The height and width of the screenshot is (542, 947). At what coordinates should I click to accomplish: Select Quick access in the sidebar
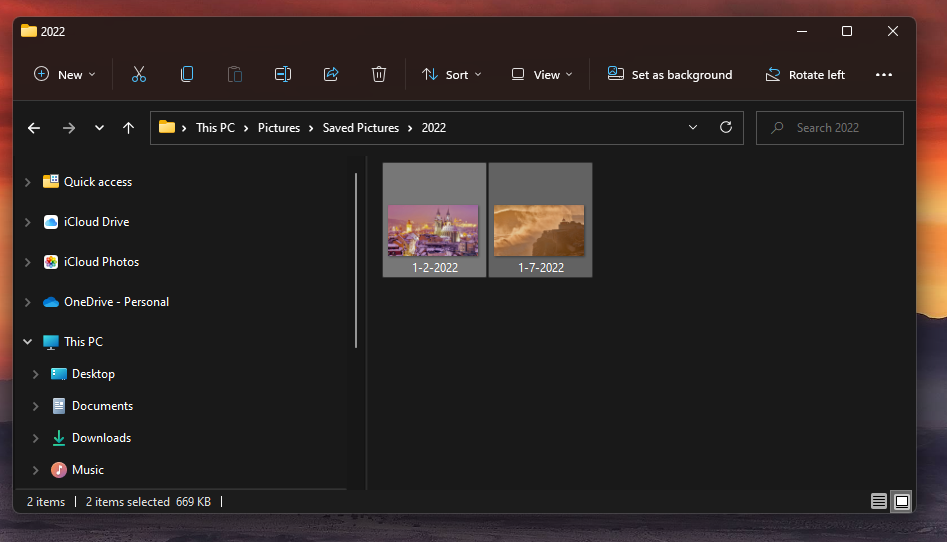(x=98, y=181)
